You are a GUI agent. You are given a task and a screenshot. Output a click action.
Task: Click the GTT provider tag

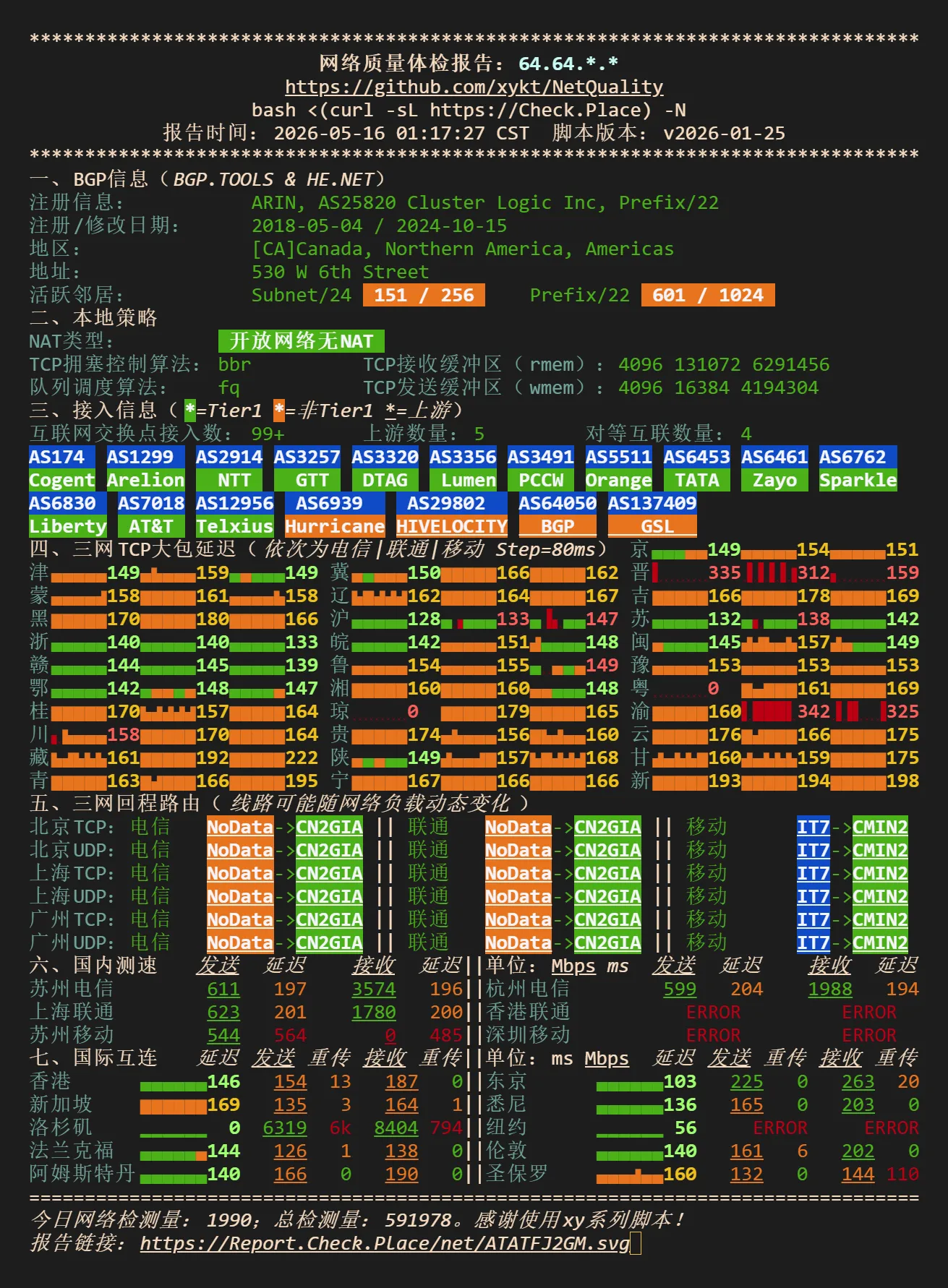307,480
